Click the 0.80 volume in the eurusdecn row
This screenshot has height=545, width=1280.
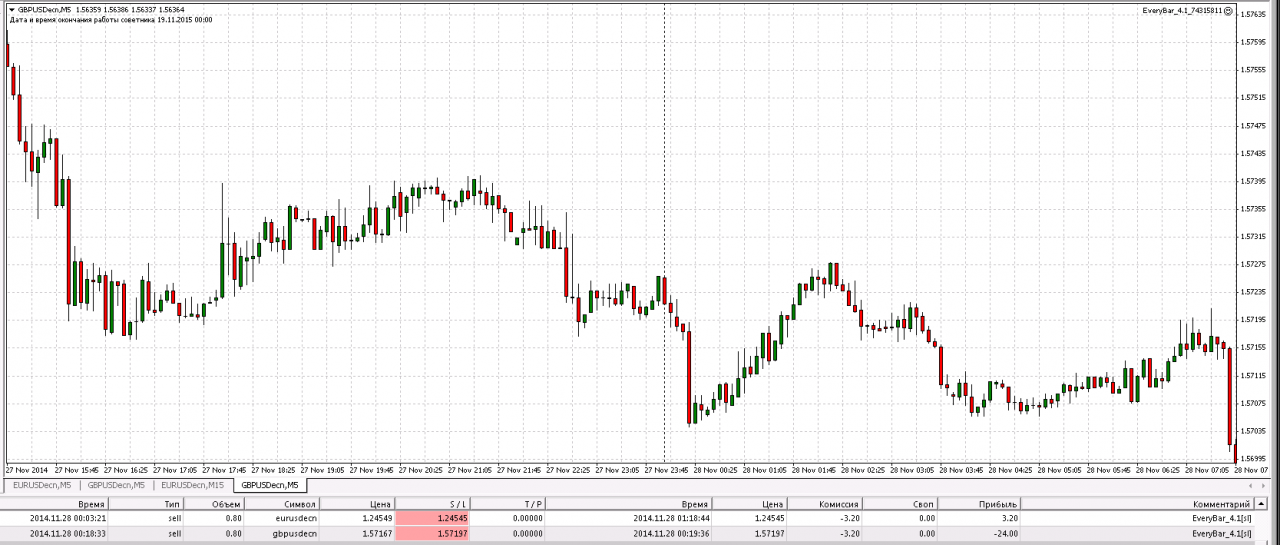(234, 519)
